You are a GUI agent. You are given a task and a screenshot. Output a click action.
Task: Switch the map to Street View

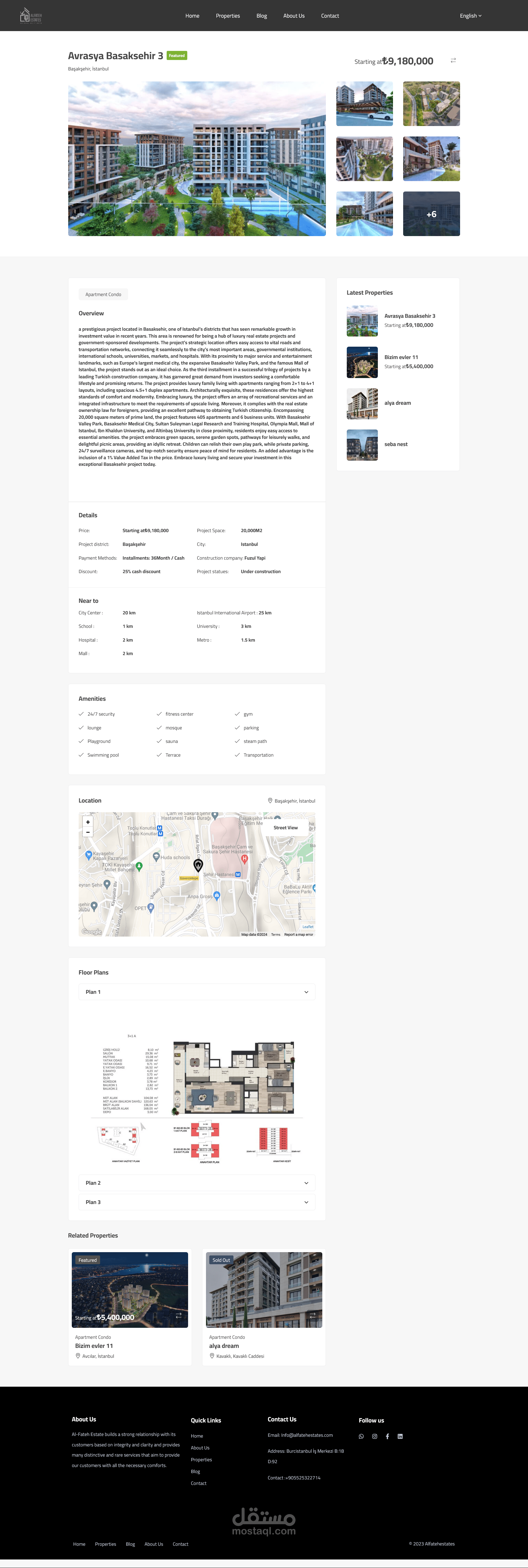coord(285,828)
